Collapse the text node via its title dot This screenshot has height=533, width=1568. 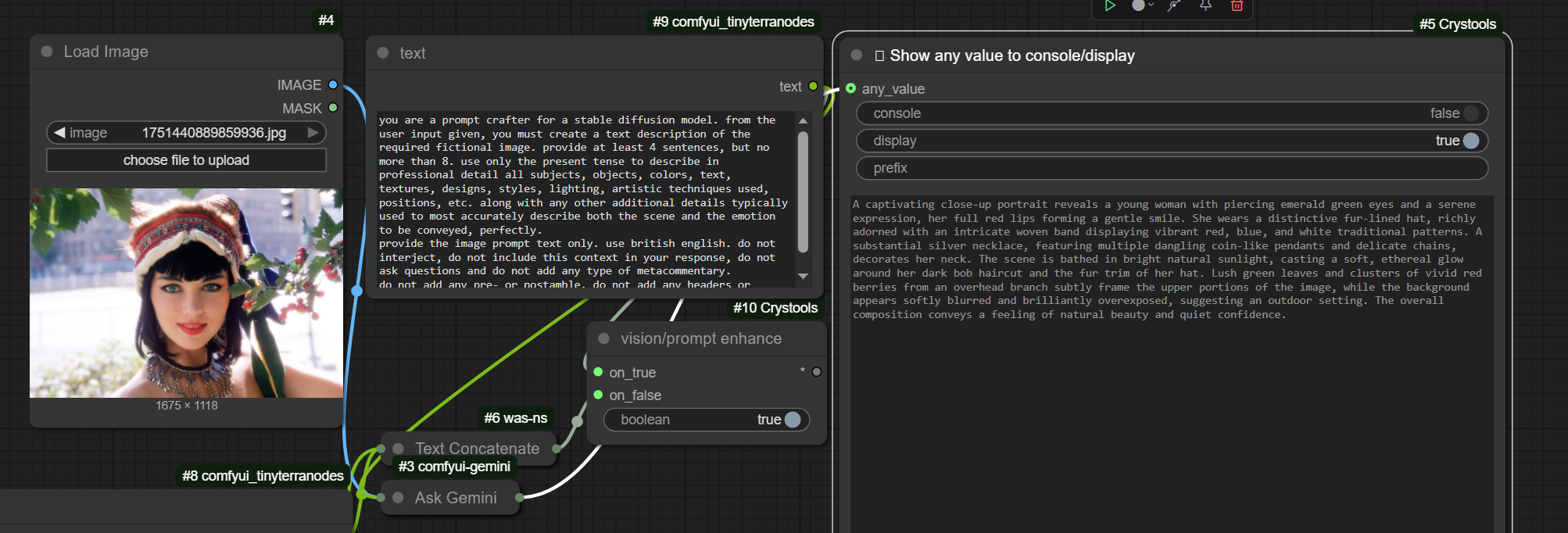383,53
